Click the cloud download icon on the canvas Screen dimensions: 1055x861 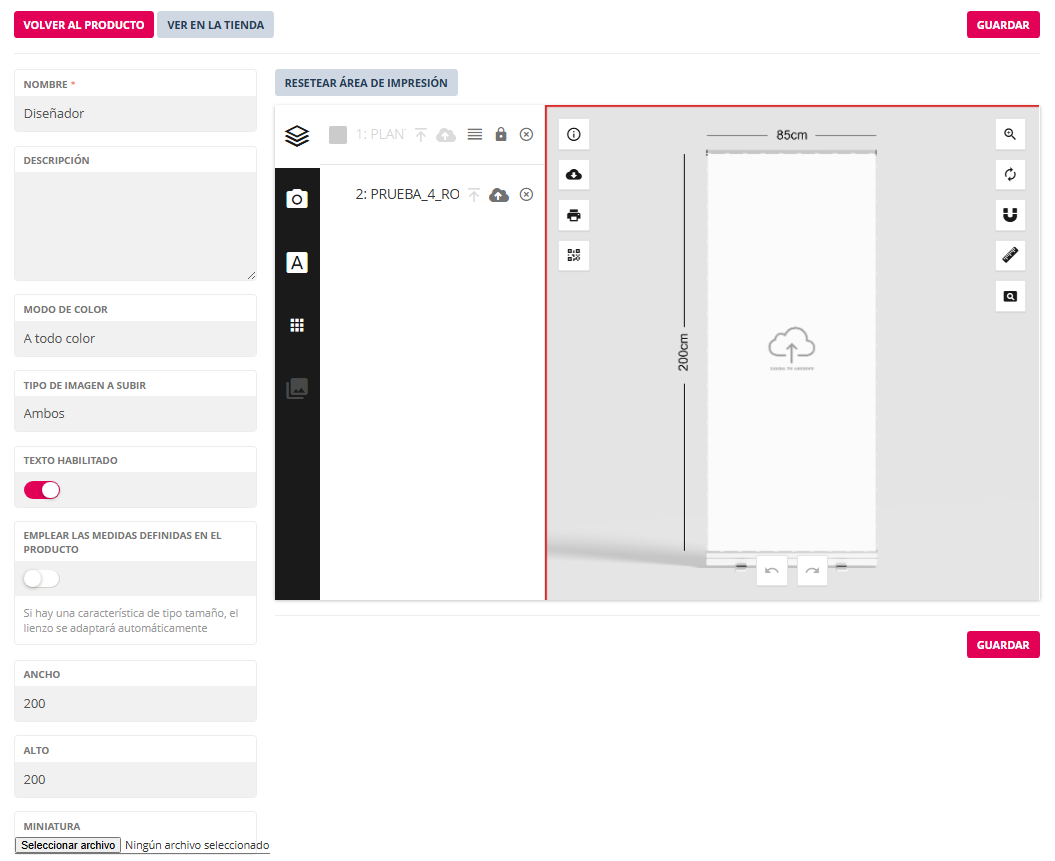[574, 175]
